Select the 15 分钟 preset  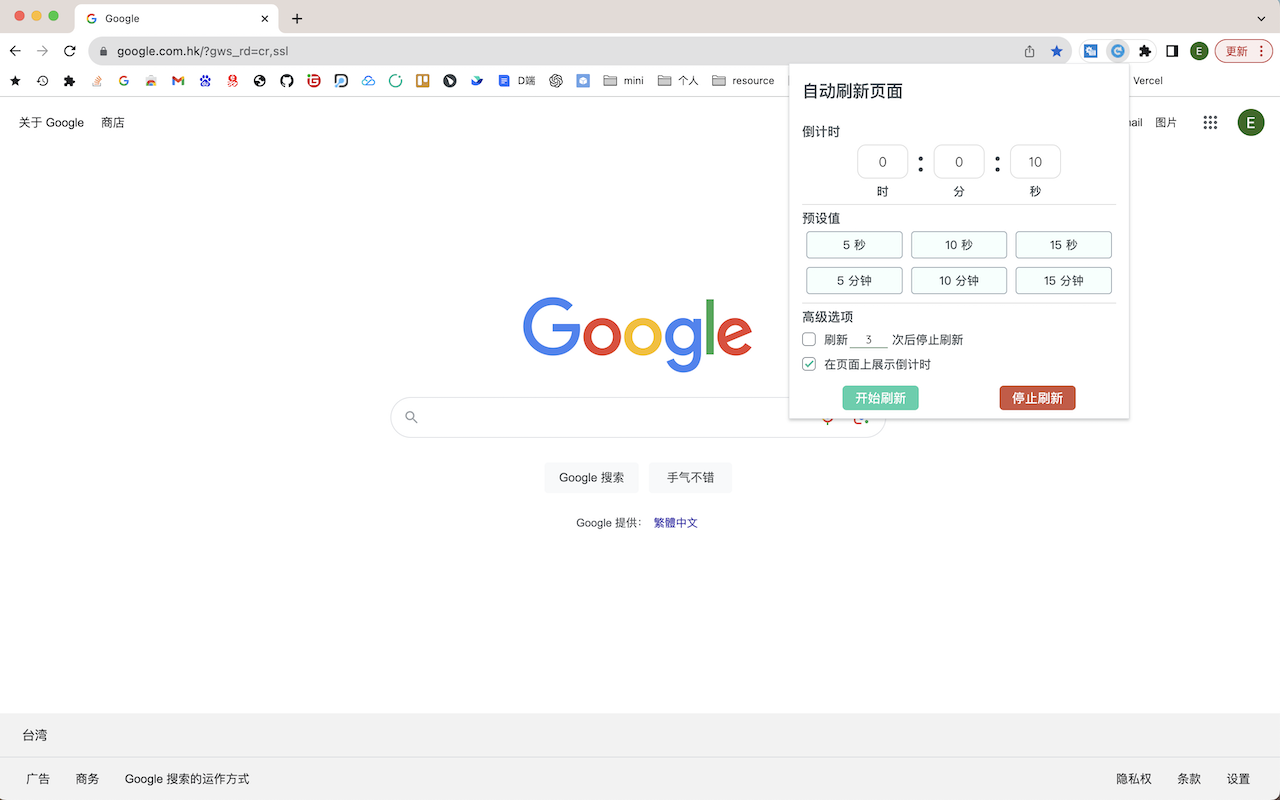click(x=1063, y=281)
